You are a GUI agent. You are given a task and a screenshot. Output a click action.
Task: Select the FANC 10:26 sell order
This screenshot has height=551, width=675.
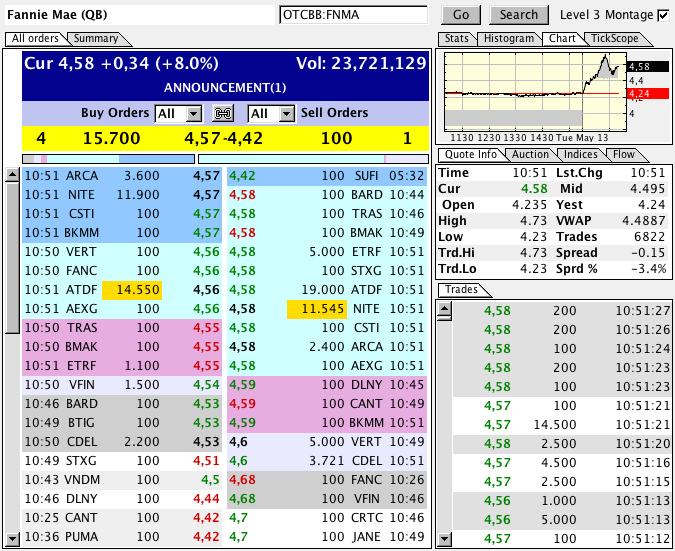(327, 480)
